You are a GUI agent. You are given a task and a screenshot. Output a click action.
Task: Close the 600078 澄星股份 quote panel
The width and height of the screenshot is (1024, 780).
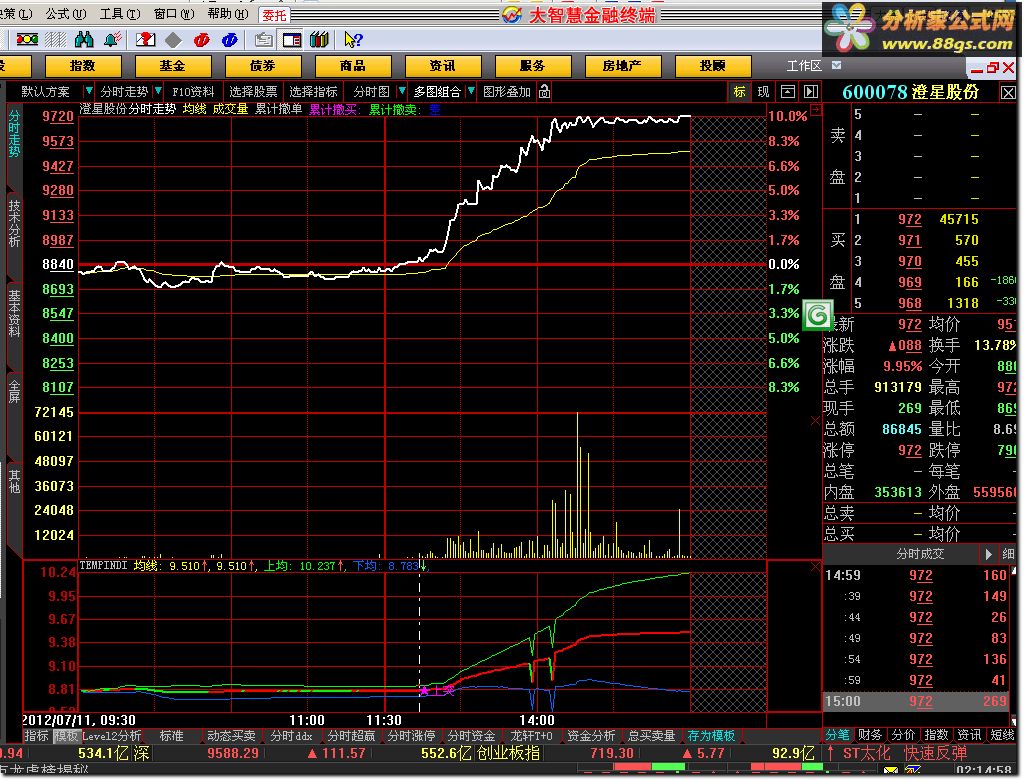click(1008, 93)
